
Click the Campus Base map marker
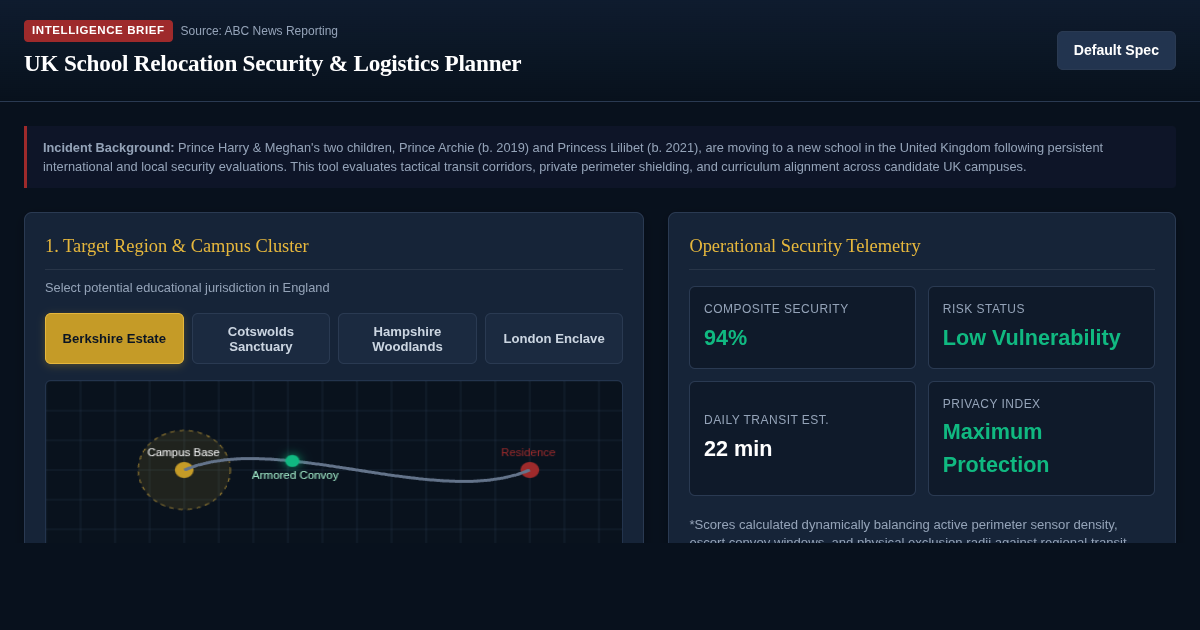click(x=184, y=470)
